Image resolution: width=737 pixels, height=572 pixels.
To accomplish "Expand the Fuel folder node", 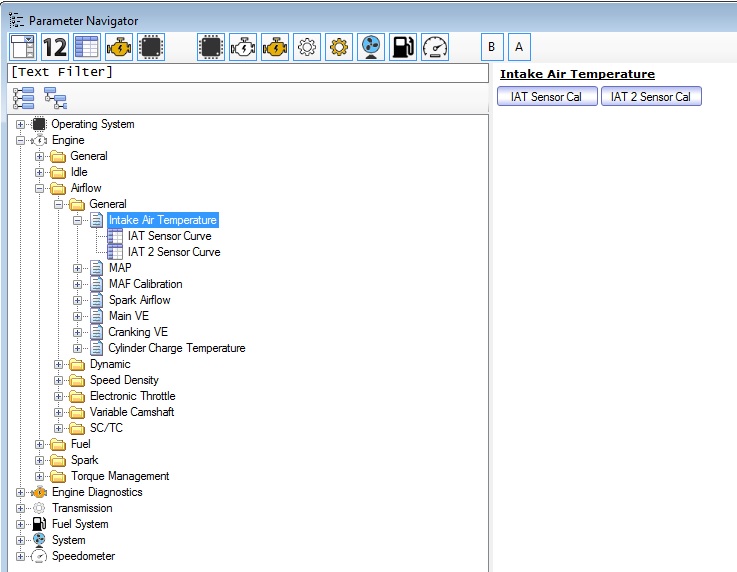I will pos(40,444).
